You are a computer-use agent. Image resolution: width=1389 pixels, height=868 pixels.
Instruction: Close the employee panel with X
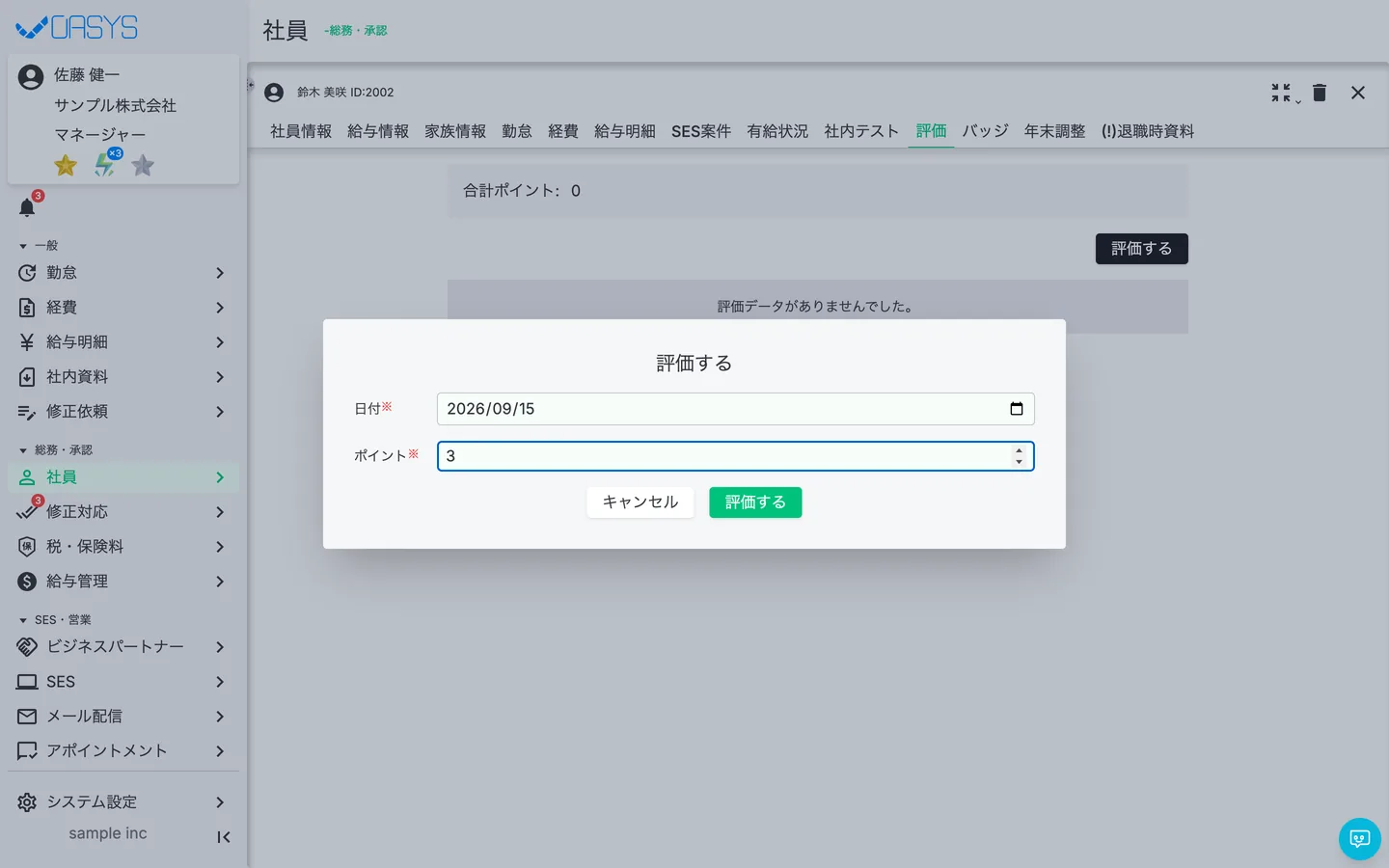[1358, 93]
